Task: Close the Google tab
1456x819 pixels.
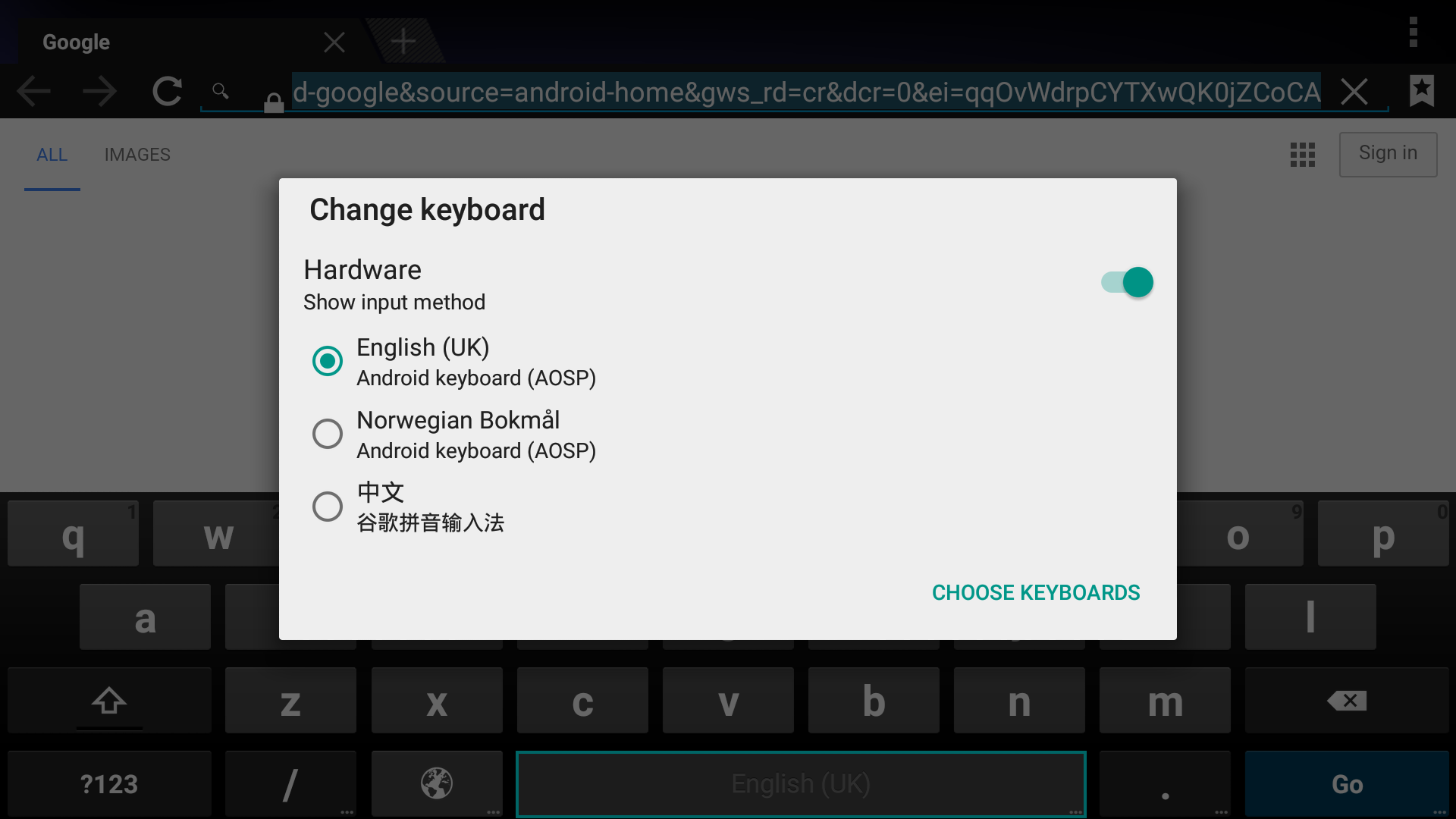Action: click(x=334, y=42)
